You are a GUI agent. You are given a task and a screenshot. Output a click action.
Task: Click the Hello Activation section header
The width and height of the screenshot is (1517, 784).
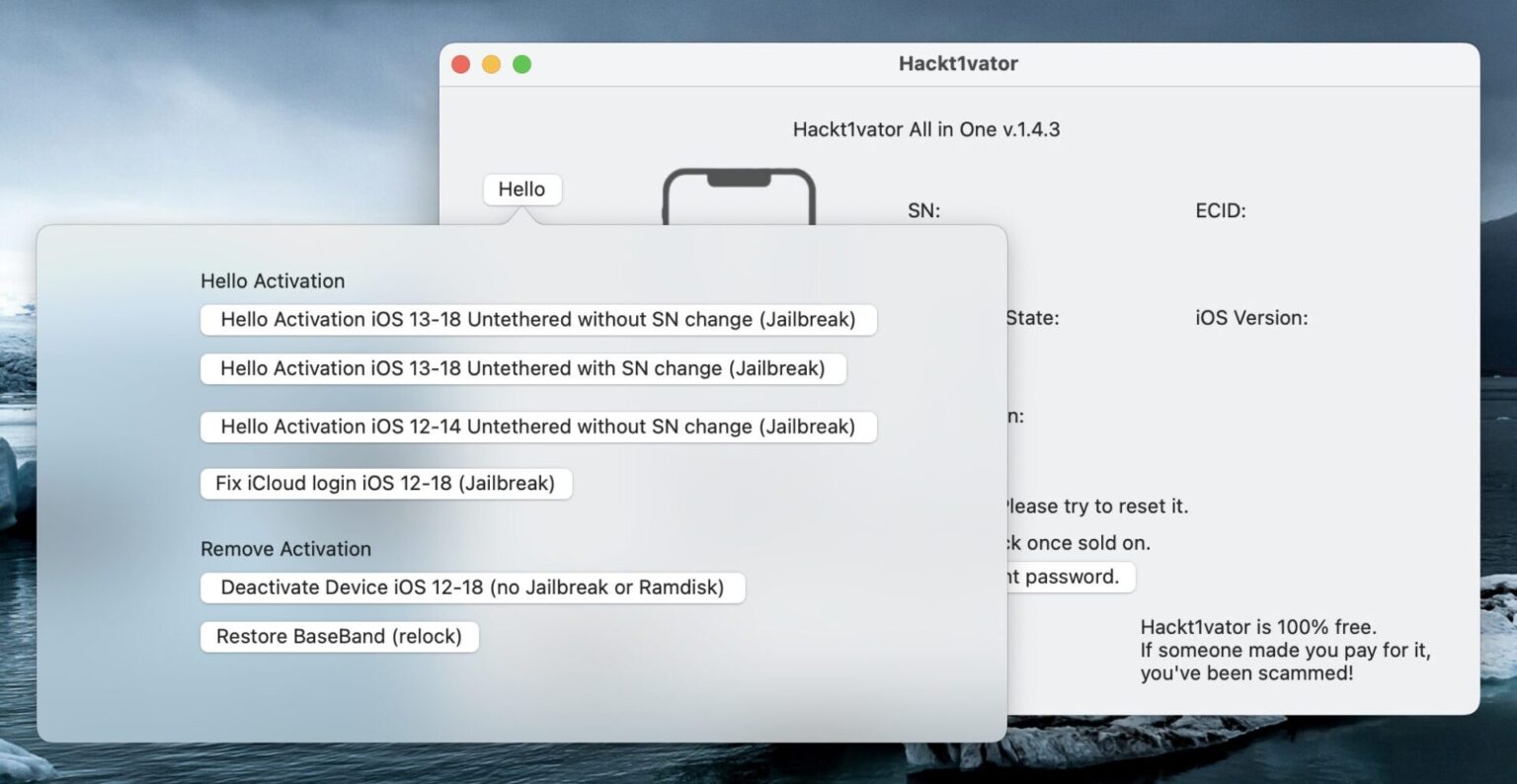[273, 280]
